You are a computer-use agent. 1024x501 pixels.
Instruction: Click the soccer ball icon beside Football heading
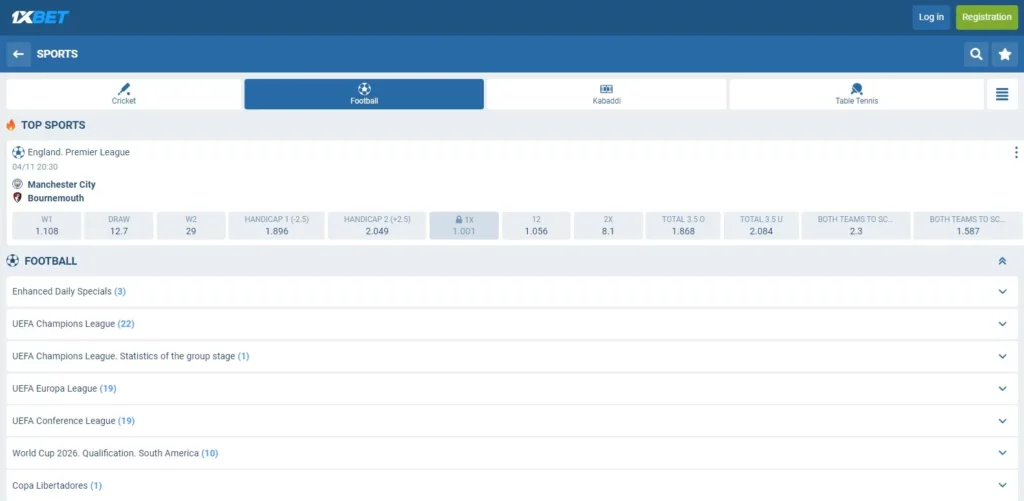(12, 261)
